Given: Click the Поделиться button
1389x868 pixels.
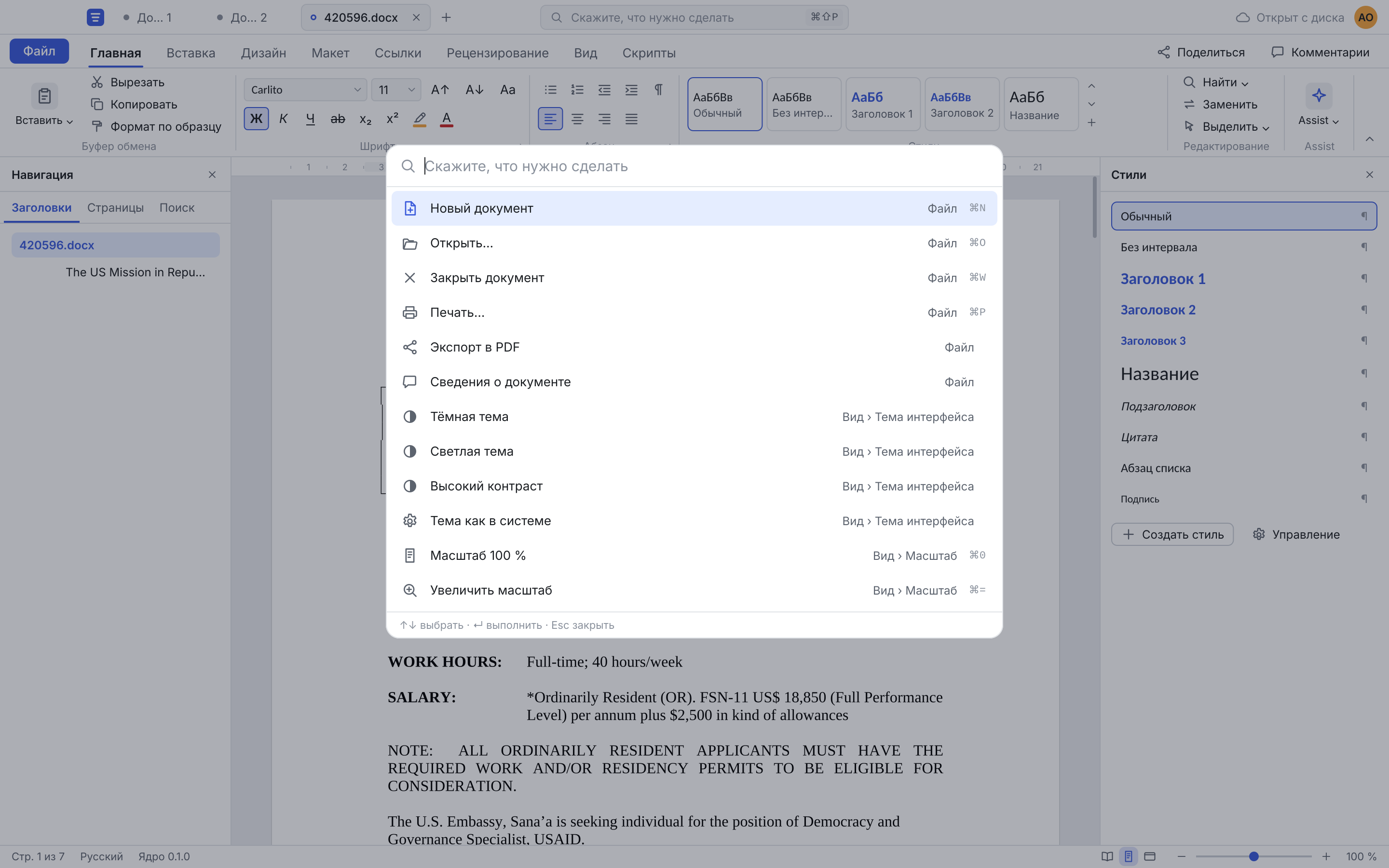Looking at the screenshot, I should pyautogui.click(x=1201, y=52).
